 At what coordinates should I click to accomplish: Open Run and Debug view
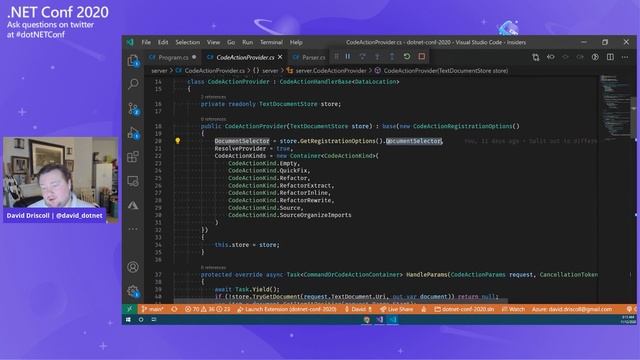[x=133, y=133]
